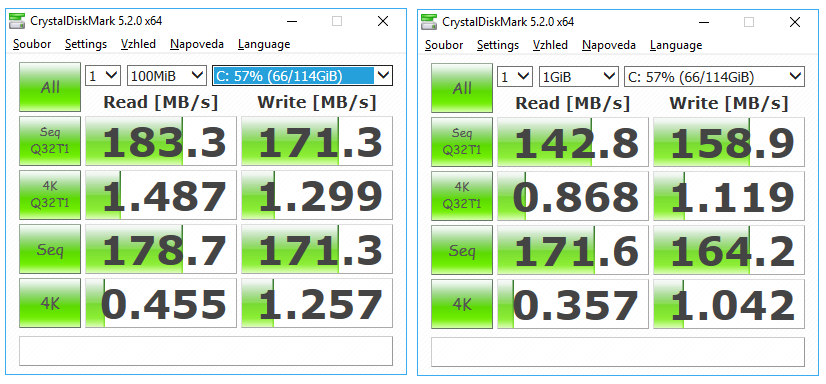
Task: Start Seq Q32T1 test in left window
Action: pos(50,141)
